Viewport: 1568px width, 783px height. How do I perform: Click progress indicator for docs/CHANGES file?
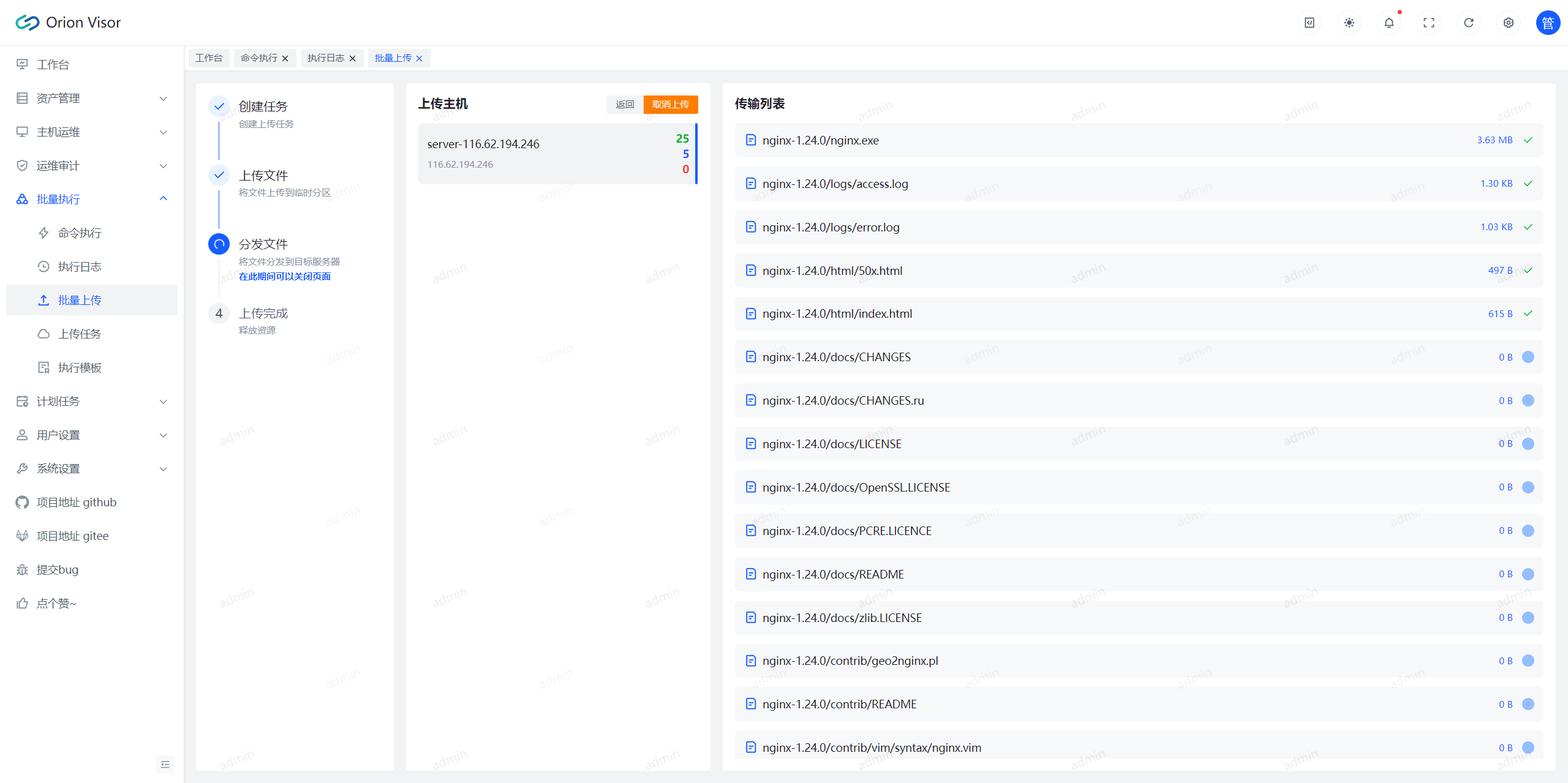(x=1528, y=357)
